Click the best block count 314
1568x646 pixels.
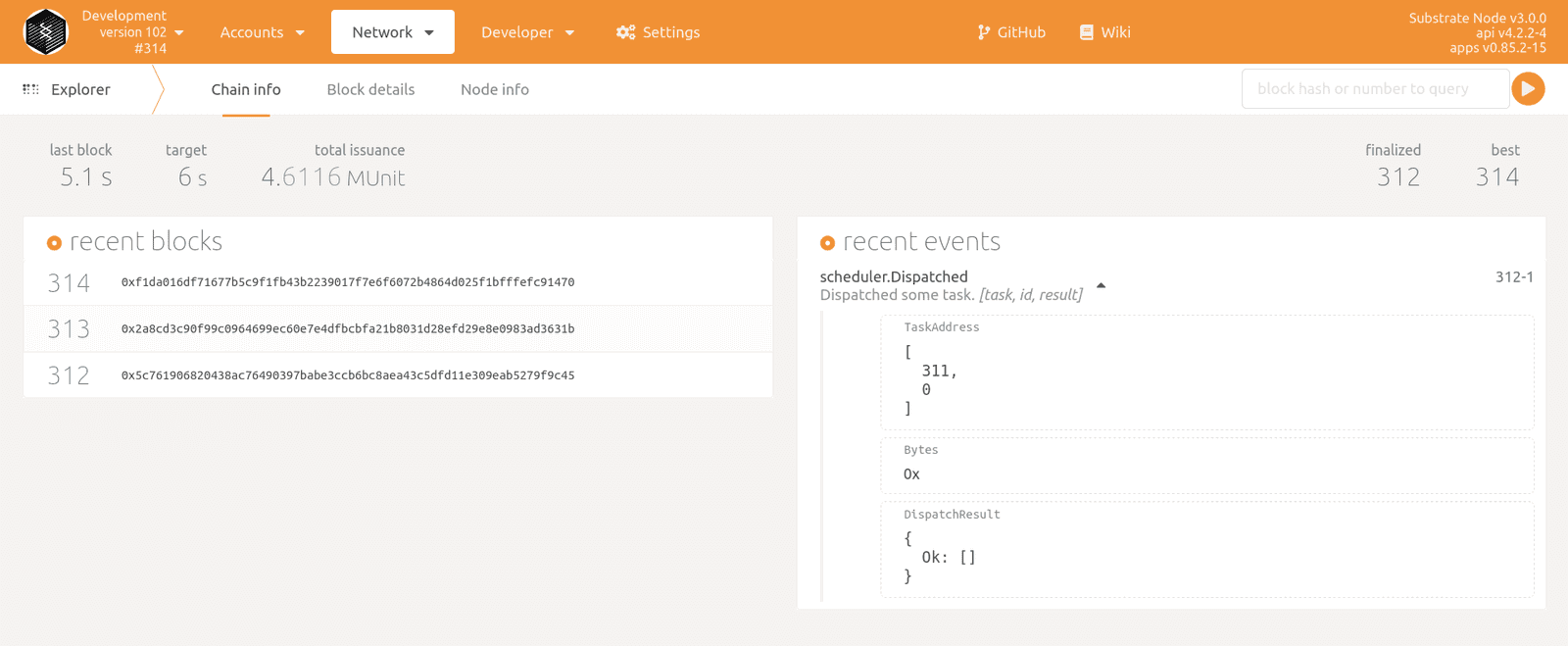pos(1497,177)
